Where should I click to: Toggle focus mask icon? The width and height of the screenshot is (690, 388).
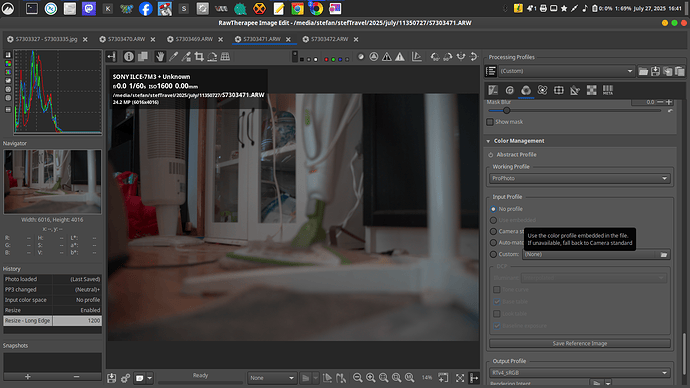[374, 57]
